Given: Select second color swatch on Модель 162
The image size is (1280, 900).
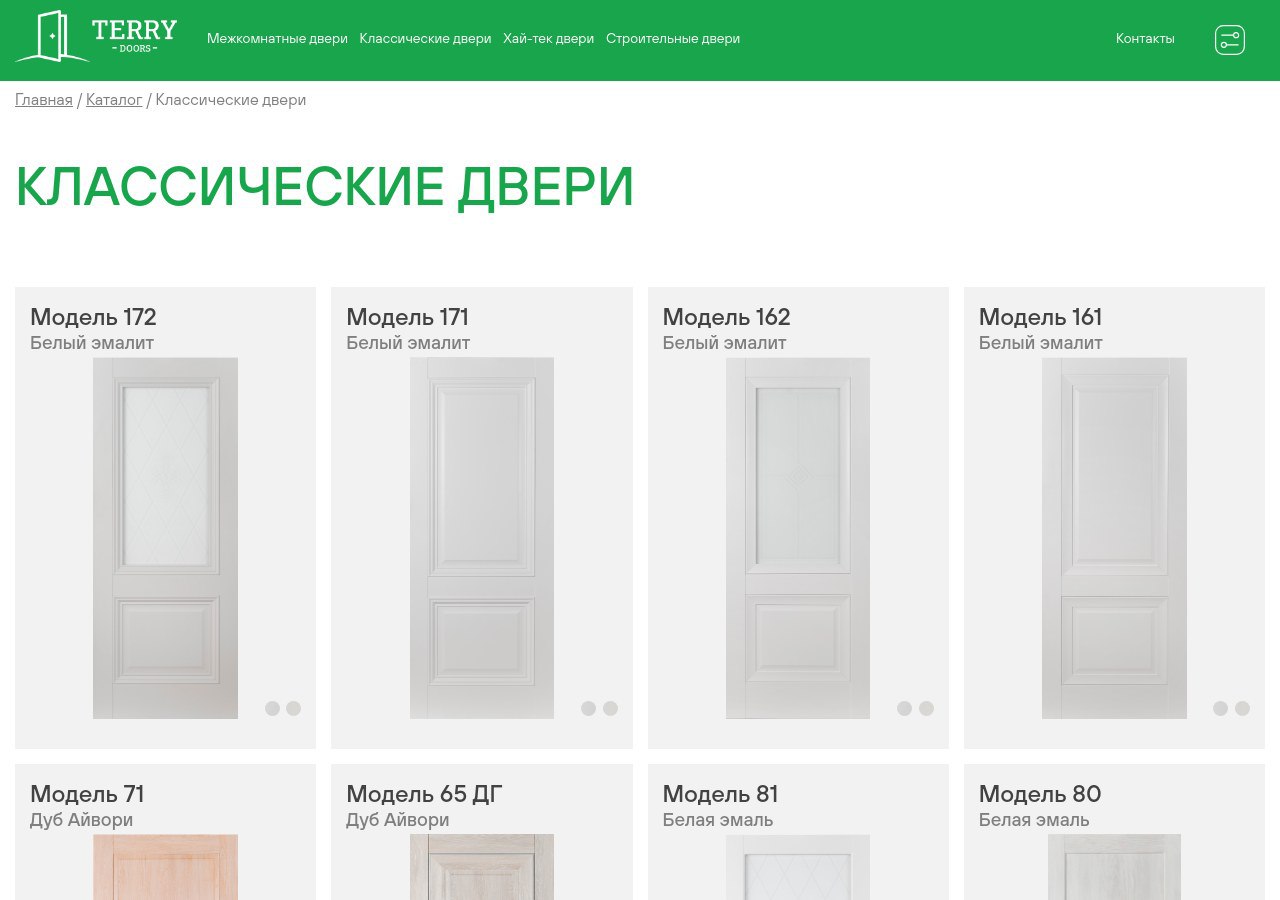Looking at the screenshot, I should click(x=926, y=708).
